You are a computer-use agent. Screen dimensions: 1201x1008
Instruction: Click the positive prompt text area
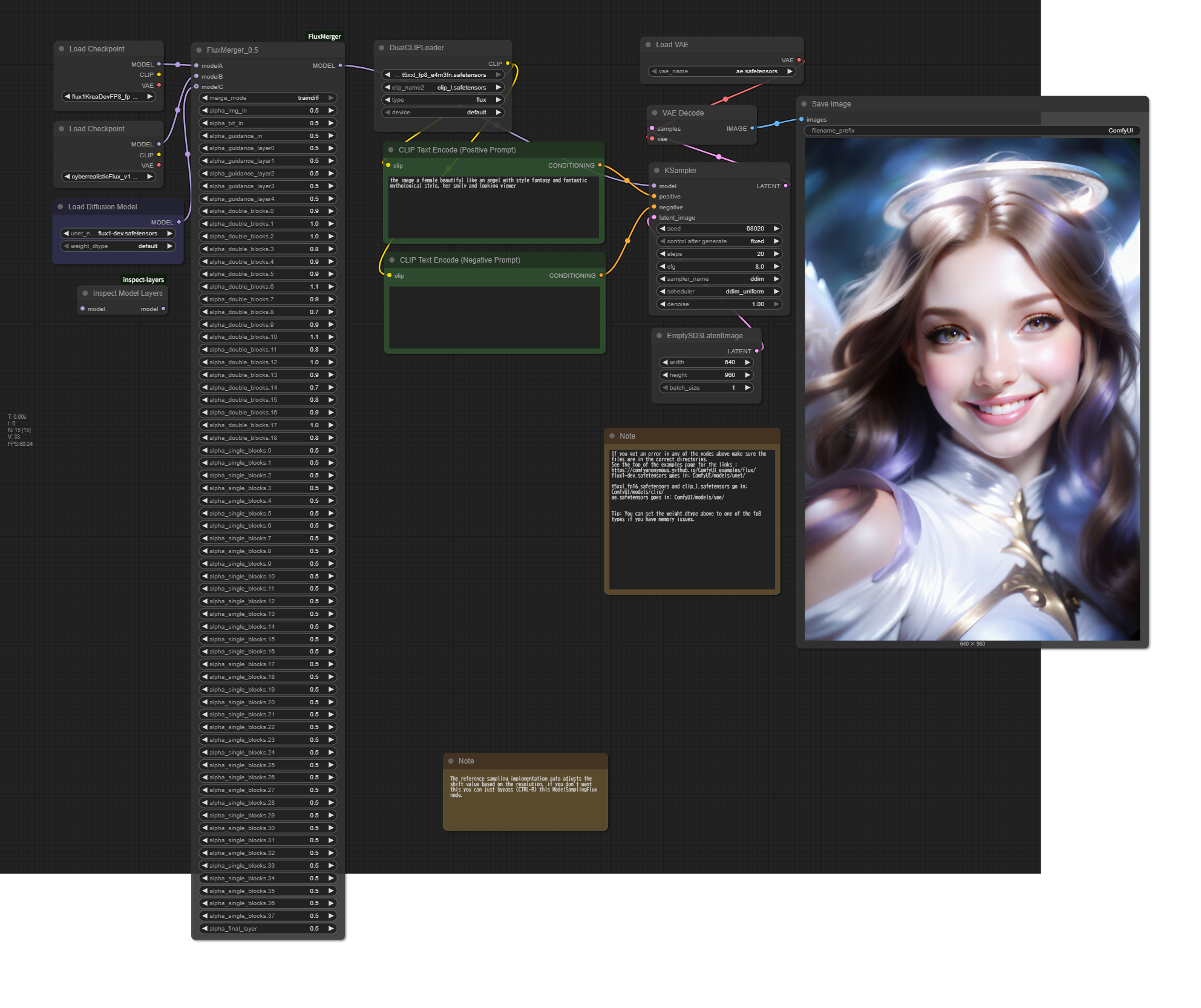(x=493, y=208)
